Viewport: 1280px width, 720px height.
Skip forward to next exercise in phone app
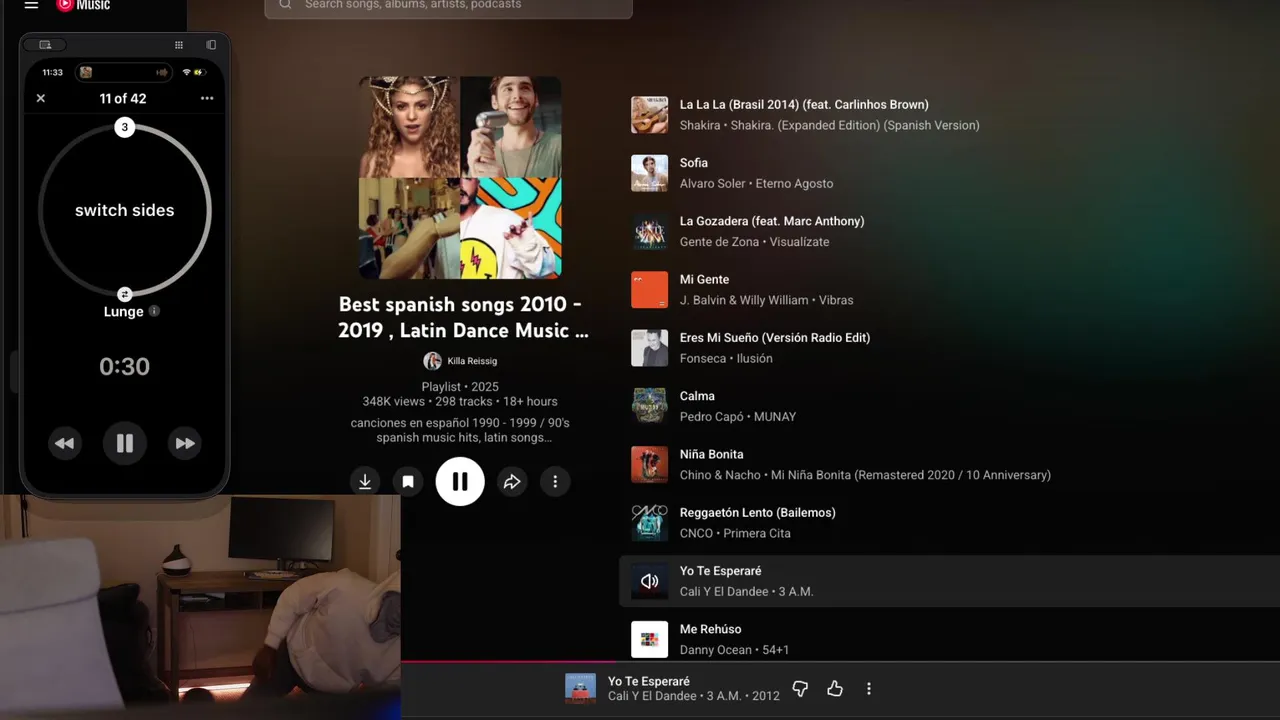185,443
